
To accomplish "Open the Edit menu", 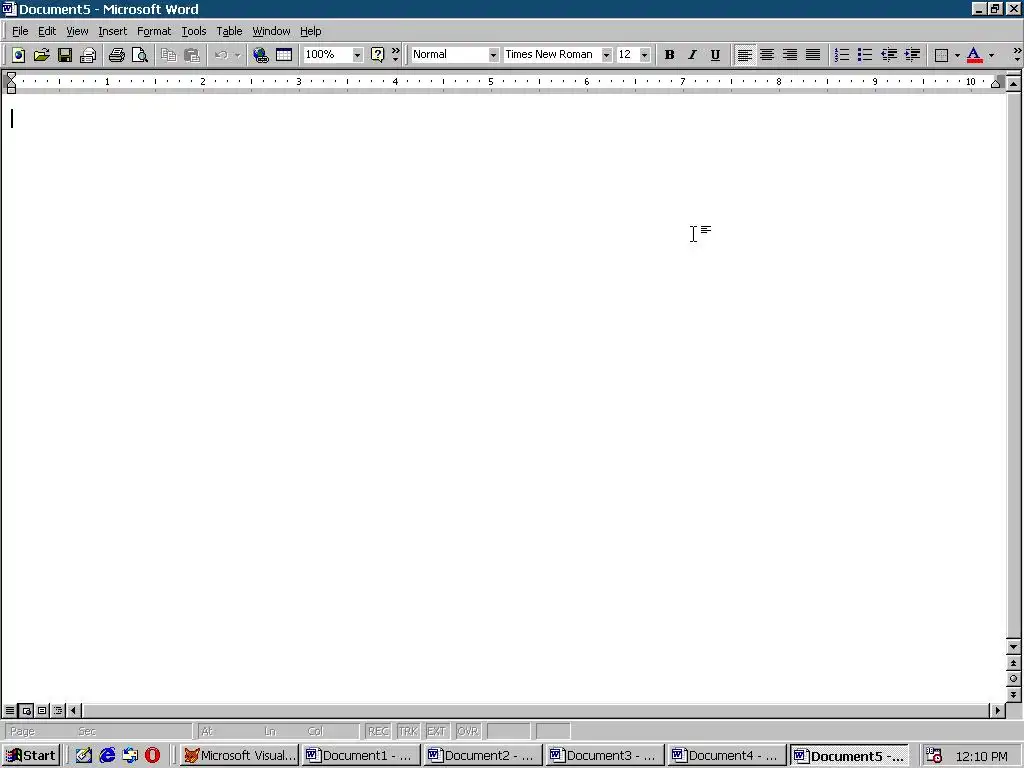I will 46,31.
